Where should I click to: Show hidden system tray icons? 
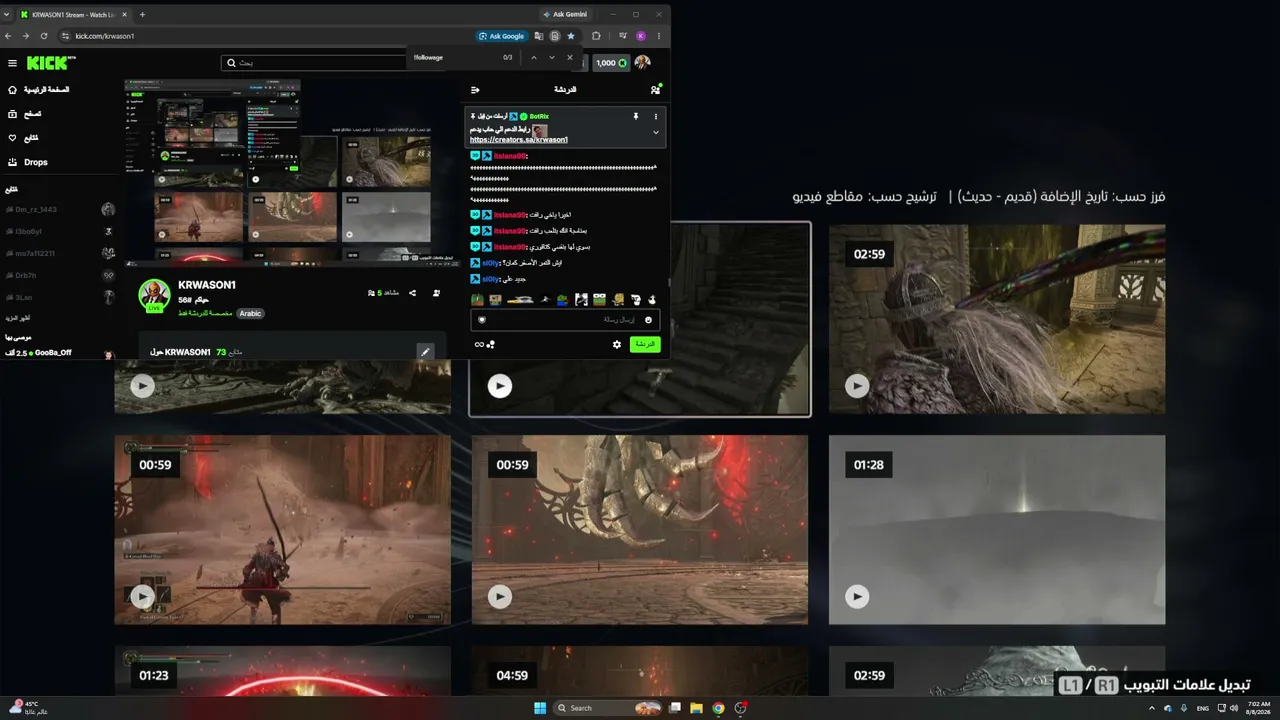pos(1153,708)
